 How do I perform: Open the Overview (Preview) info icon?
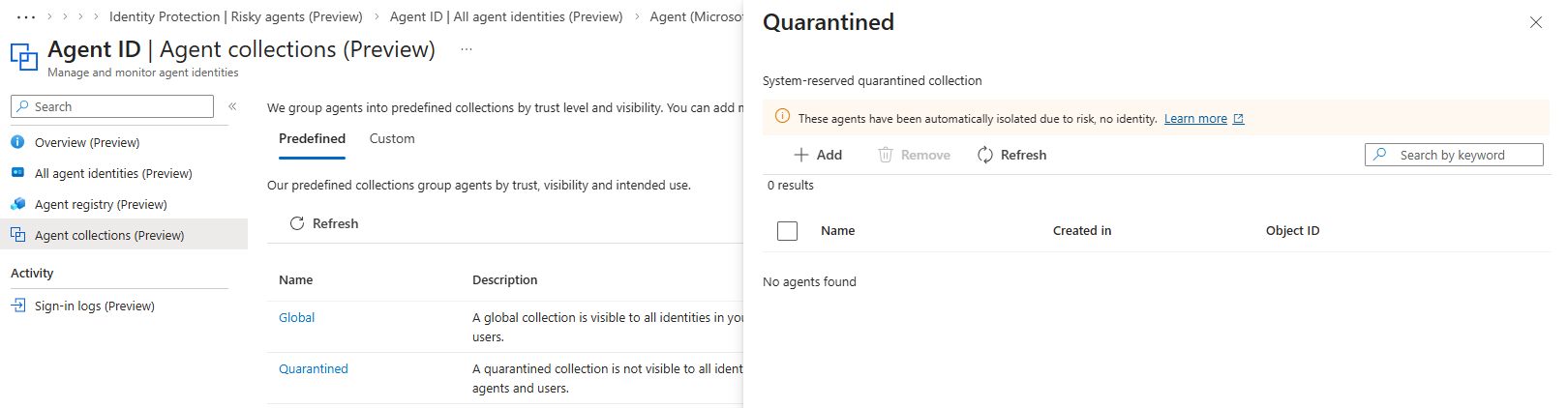[x=17, y=142]
